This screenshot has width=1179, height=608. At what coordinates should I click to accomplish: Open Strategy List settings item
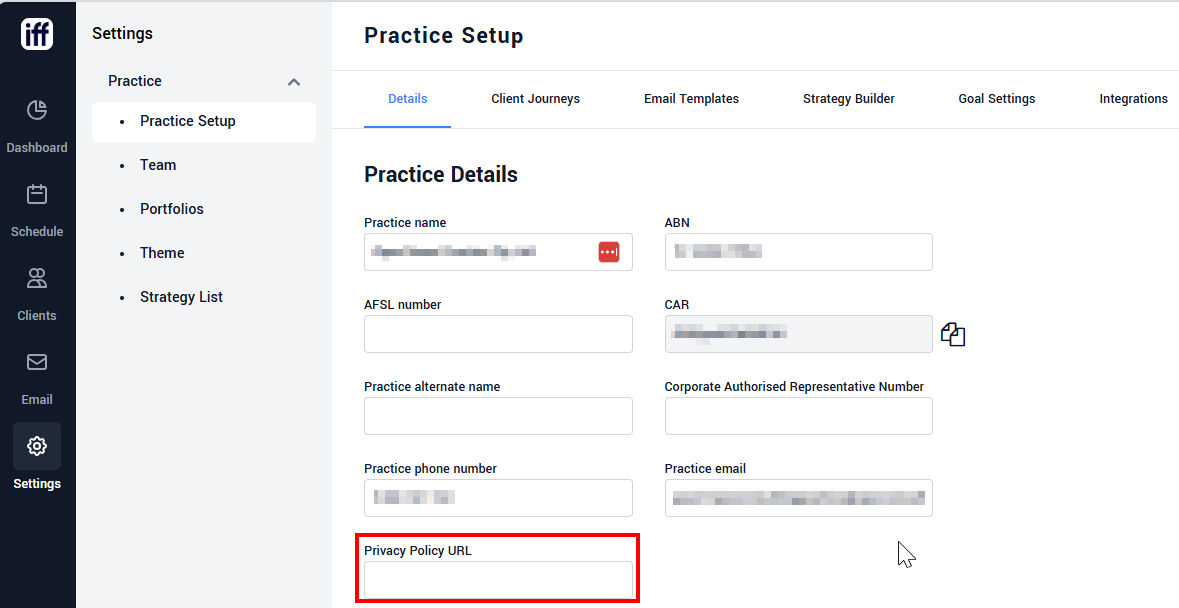[x=181, y=297]
